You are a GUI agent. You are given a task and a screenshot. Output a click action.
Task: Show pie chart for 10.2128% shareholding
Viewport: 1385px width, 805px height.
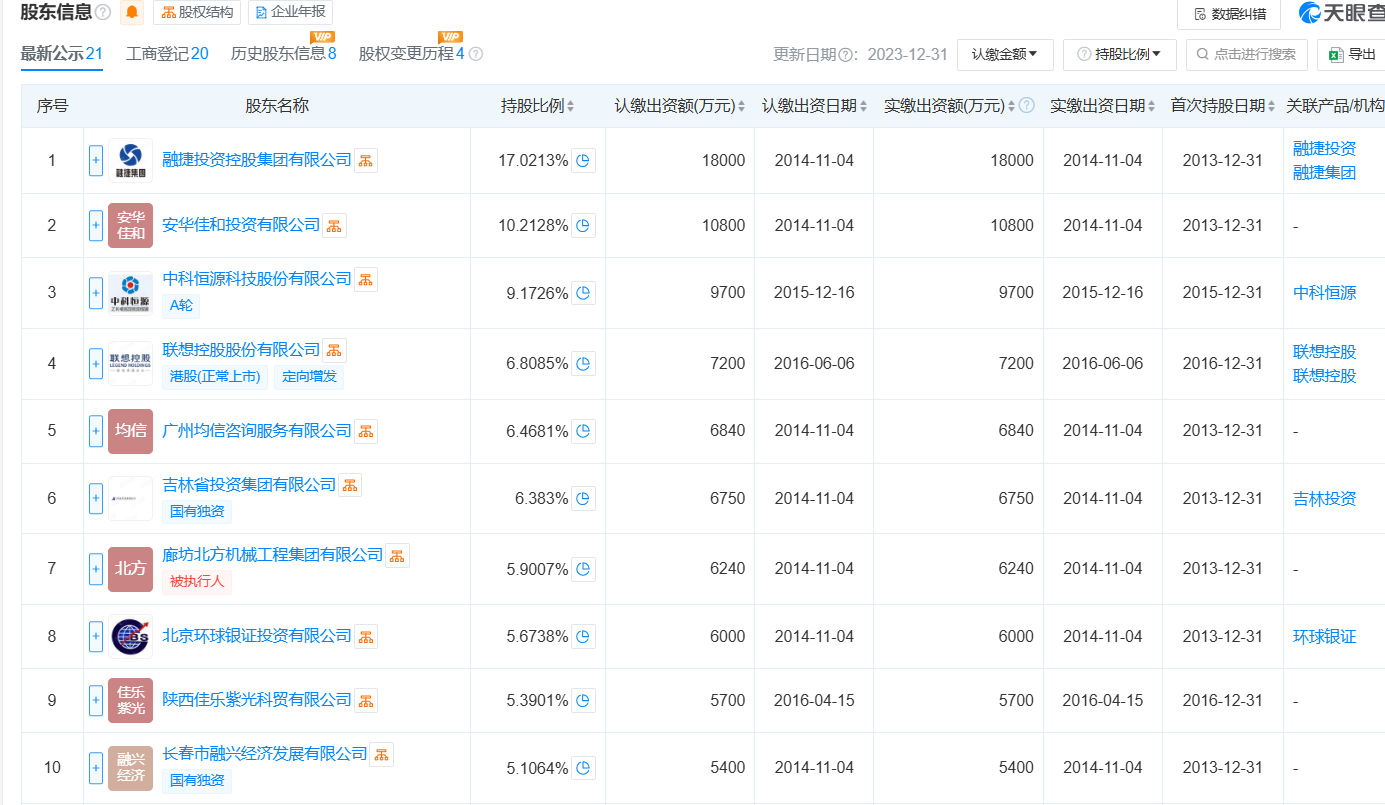pos(583,225)
